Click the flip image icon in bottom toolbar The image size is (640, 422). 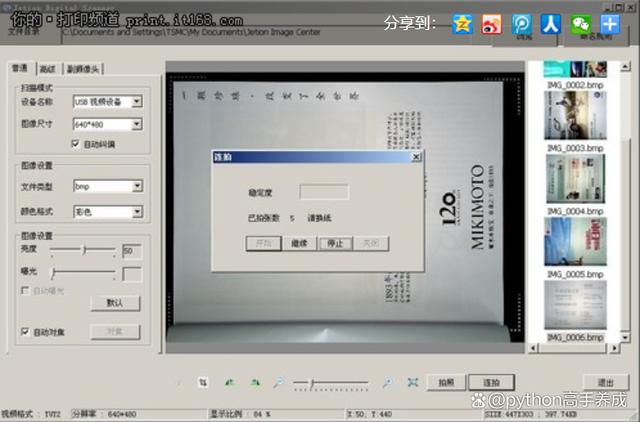coord(203,382)
